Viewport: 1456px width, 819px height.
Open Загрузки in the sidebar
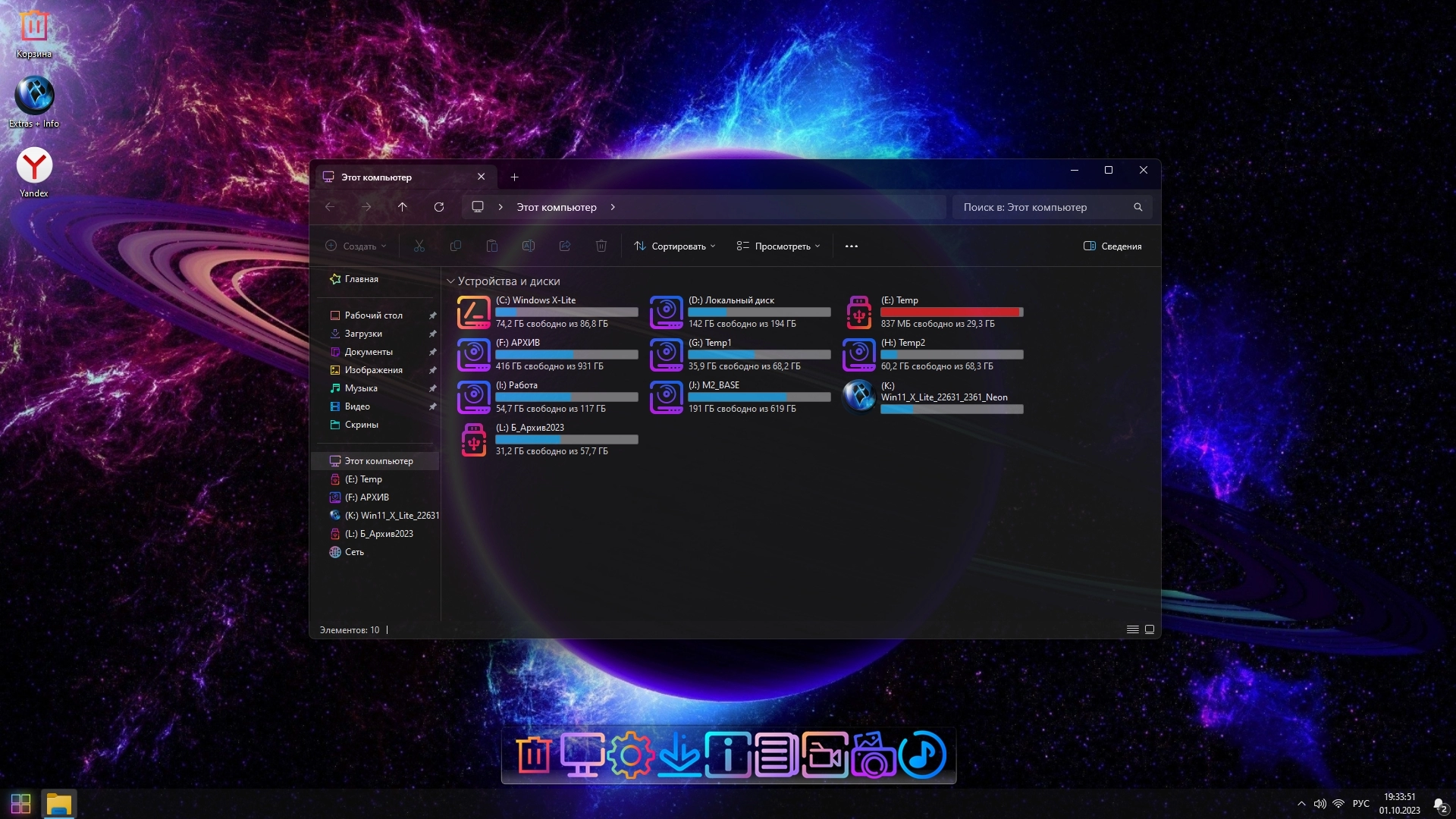coord(363,334)
